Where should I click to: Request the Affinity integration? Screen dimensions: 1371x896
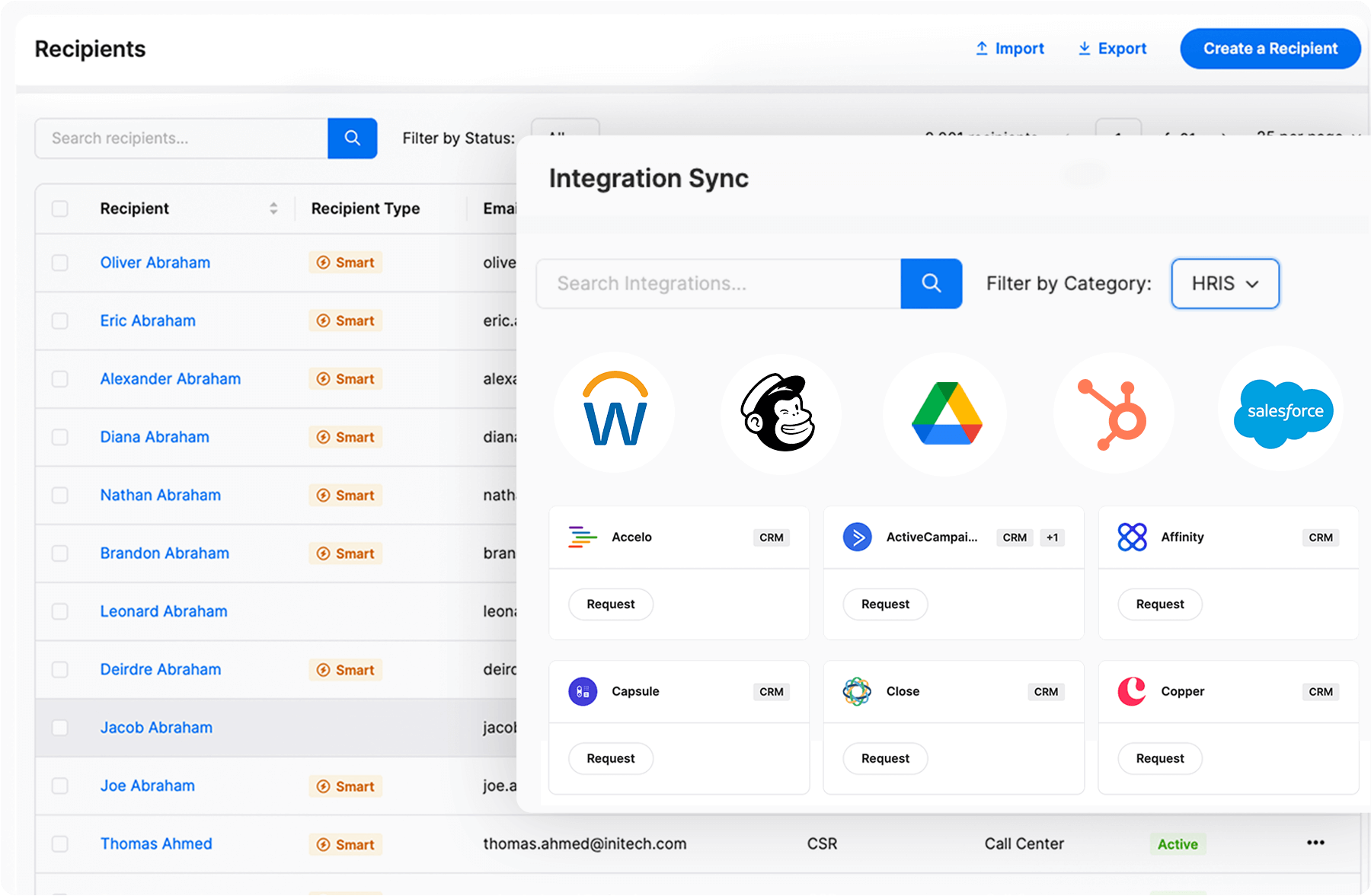coord(1160,604)
